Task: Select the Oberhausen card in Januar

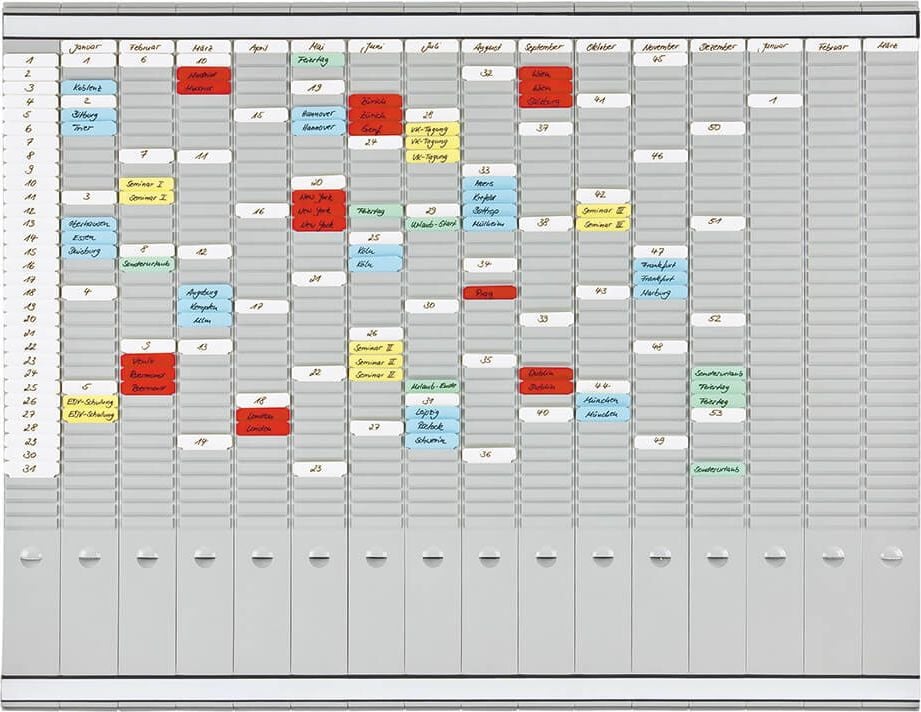Action: pos(89,224)
